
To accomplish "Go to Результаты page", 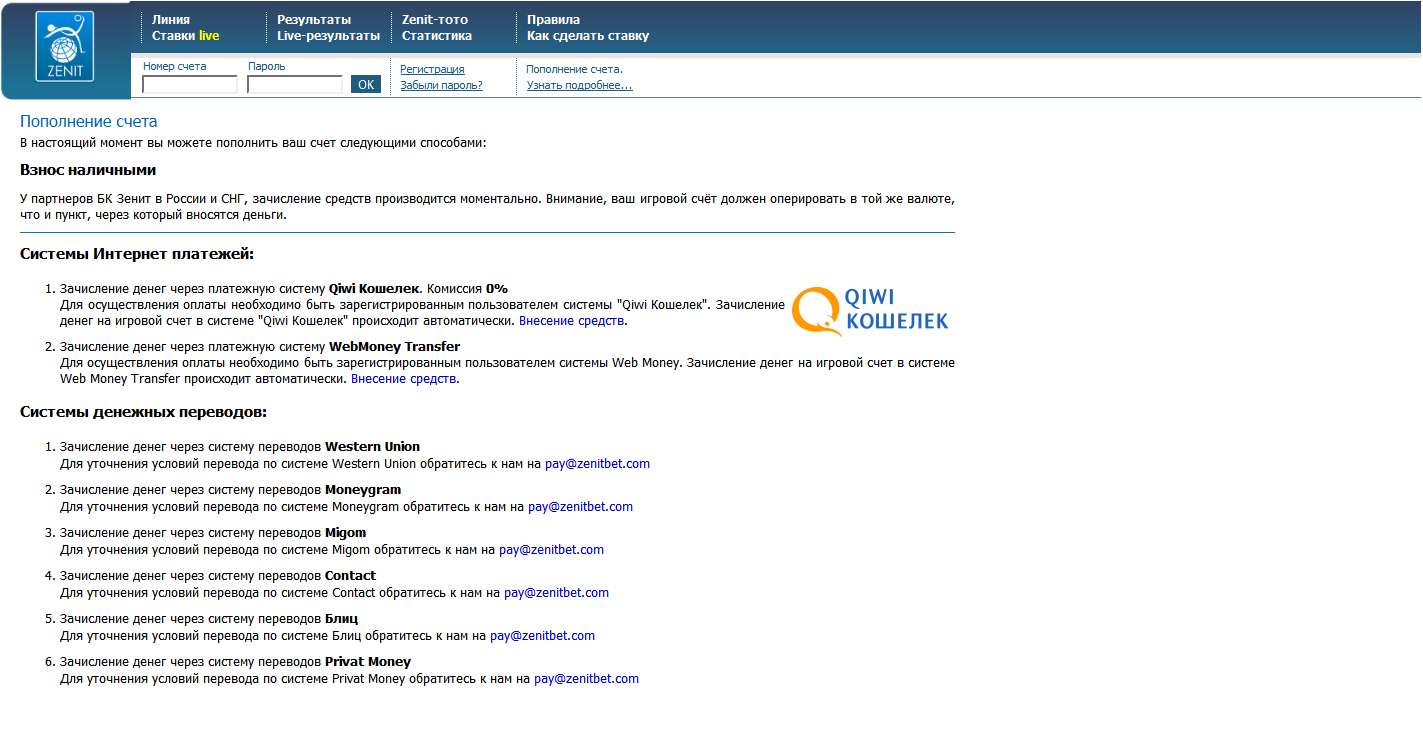I will pos(314,20).
